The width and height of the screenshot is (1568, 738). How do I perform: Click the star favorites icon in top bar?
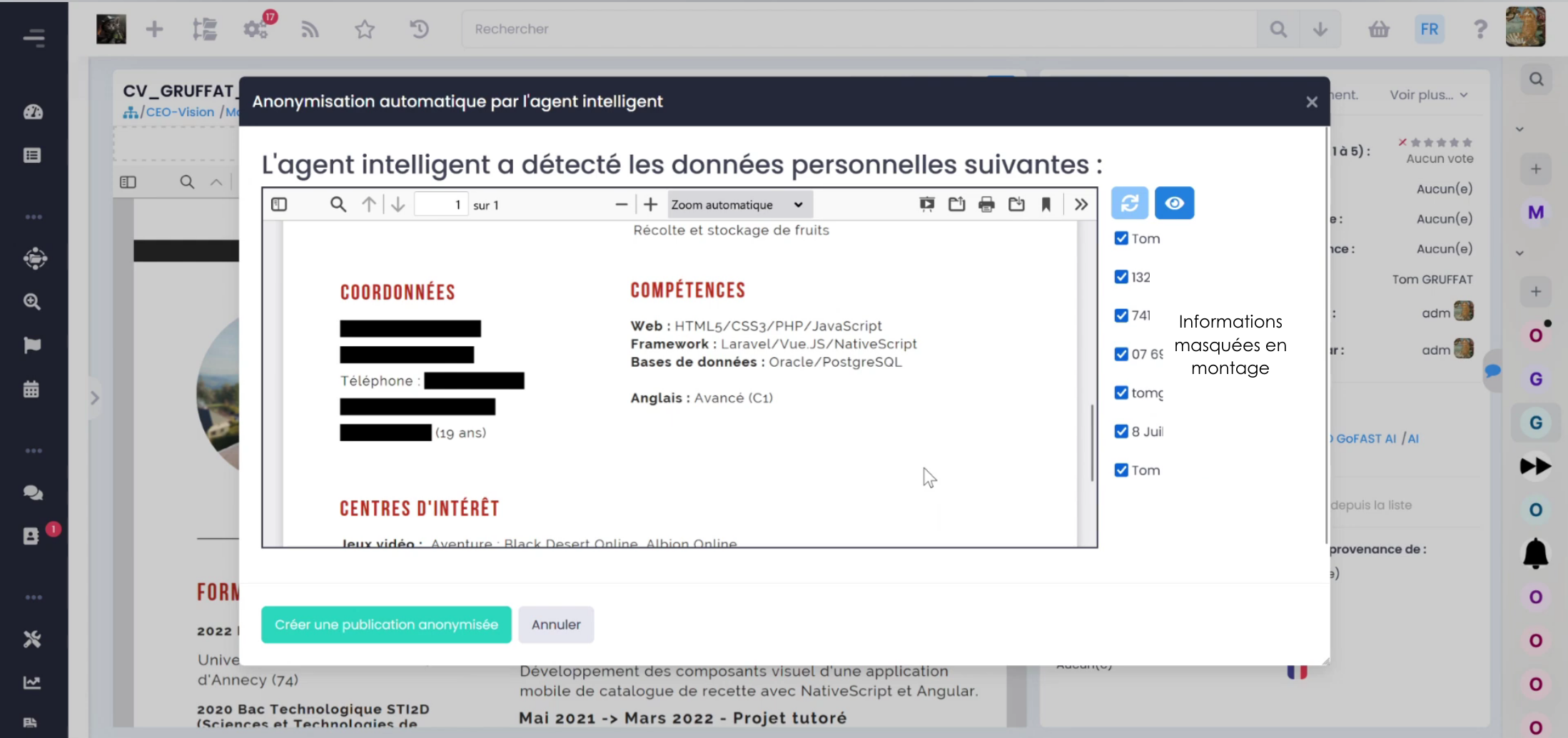pos(364,29)
